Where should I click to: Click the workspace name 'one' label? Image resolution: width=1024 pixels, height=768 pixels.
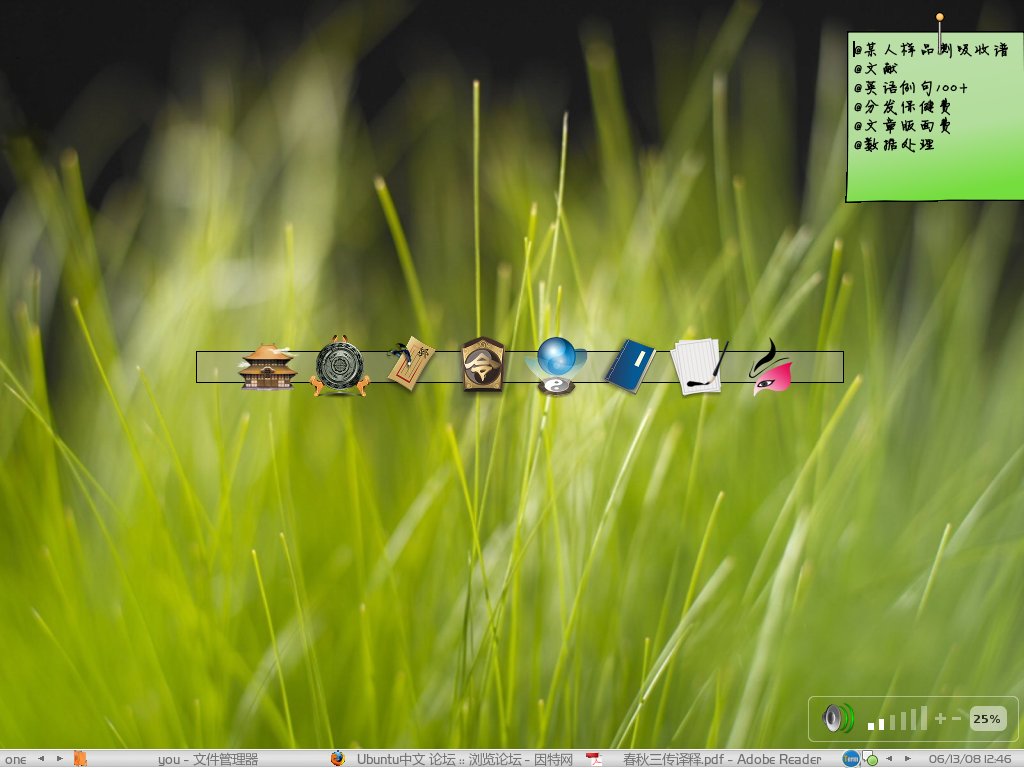[15, 760]
